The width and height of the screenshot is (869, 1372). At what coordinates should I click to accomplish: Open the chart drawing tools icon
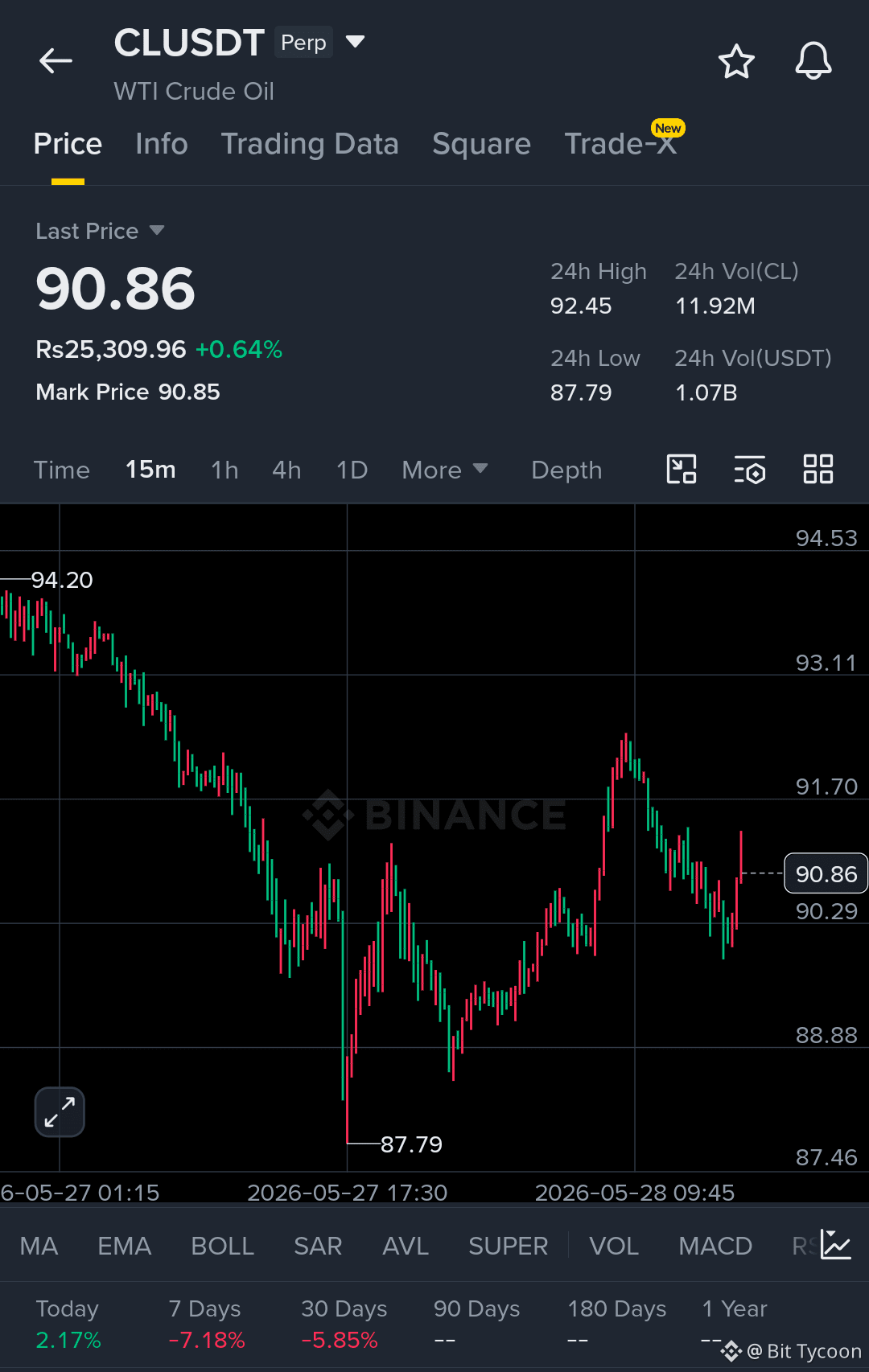coord(682,469)
